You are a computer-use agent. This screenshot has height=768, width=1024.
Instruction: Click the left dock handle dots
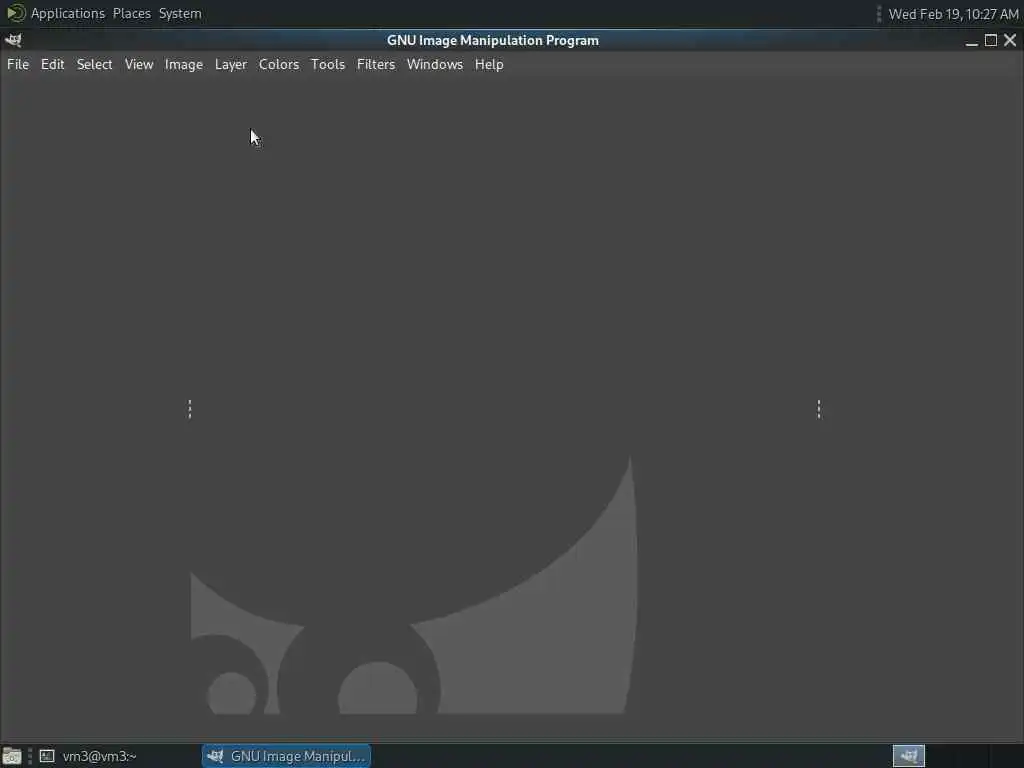[x=190, y=409]
